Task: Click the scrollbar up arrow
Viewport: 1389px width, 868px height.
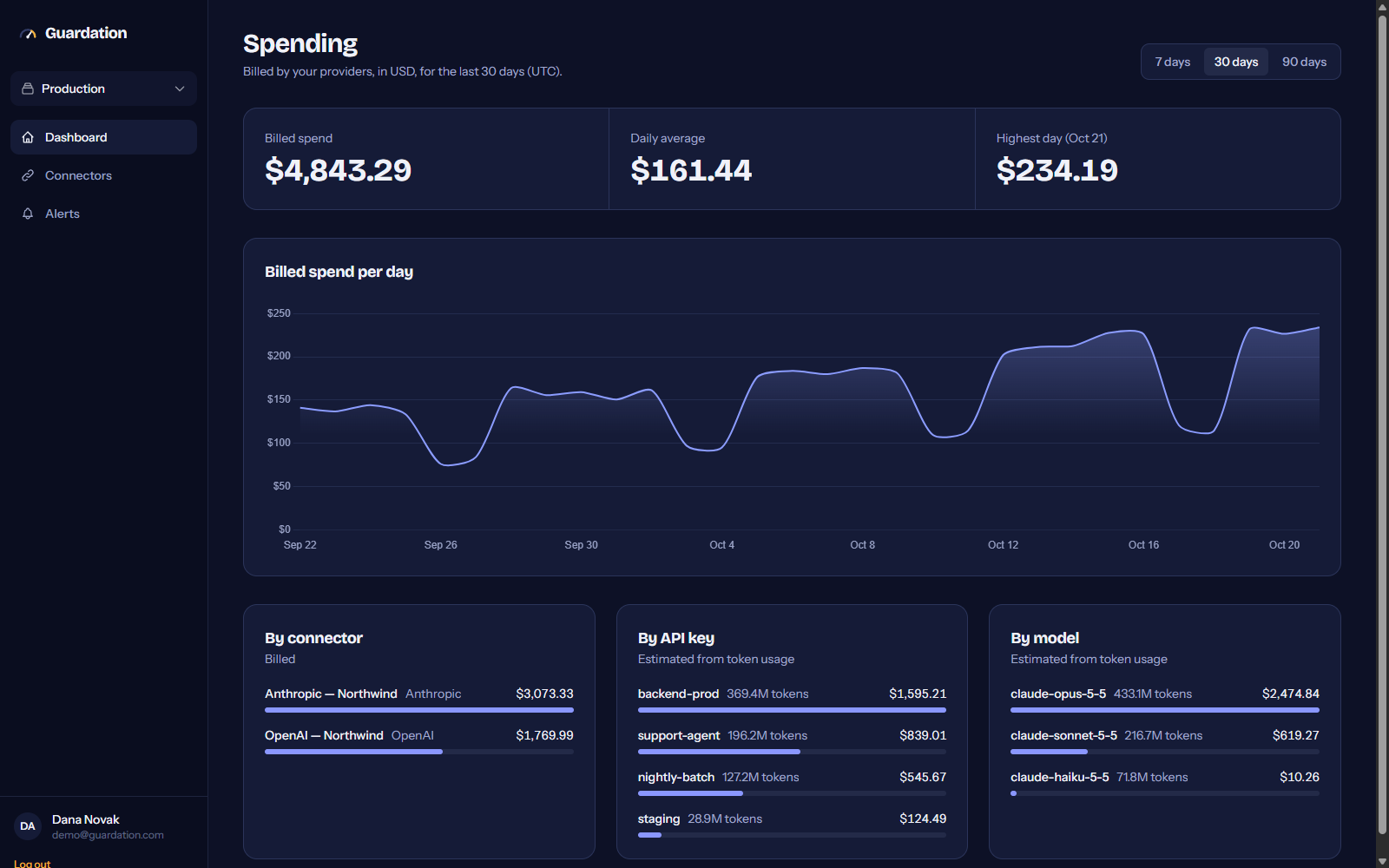Action: (x=1382, y=7)
